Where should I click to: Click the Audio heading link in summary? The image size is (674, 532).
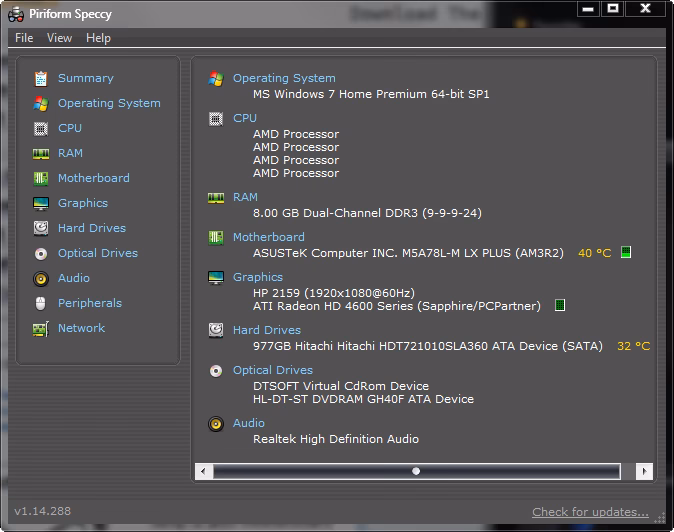click(249, 423)
